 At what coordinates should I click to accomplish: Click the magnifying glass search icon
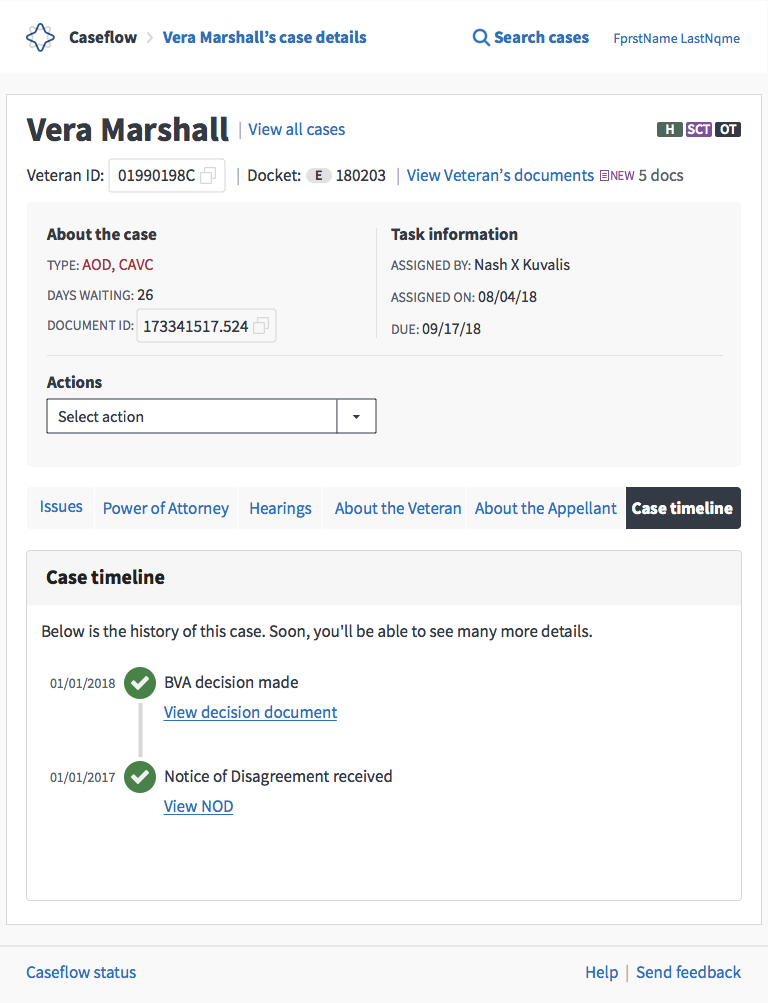[x=481, y=38]
